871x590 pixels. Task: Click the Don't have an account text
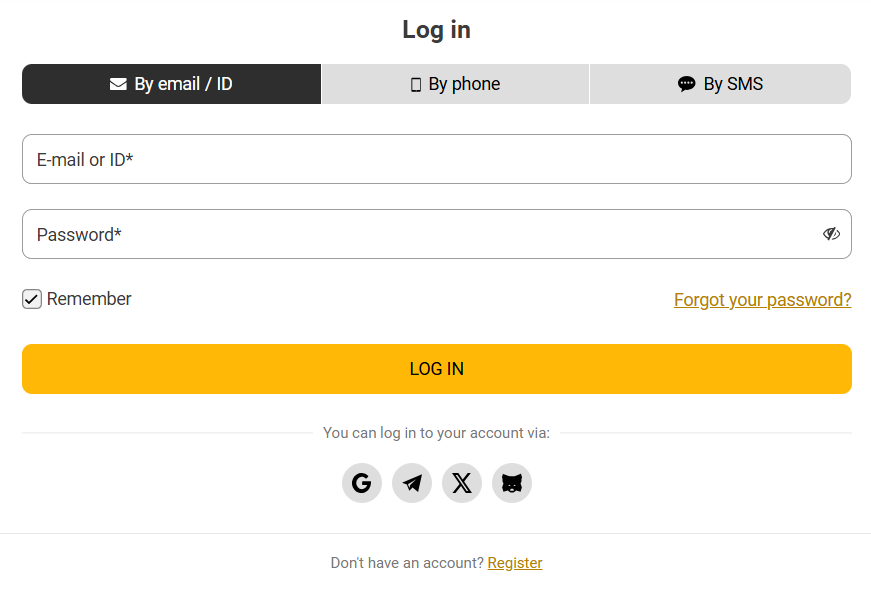click(x=406, y=563)
